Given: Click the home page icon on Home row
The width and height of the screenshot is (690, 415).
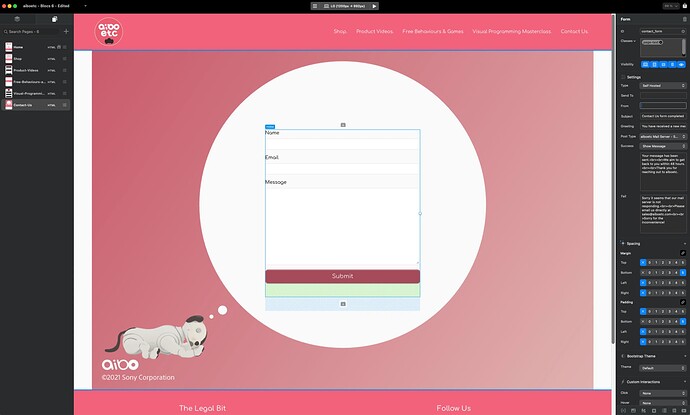Looking at the screenshot, I should (x=59, y=47).
